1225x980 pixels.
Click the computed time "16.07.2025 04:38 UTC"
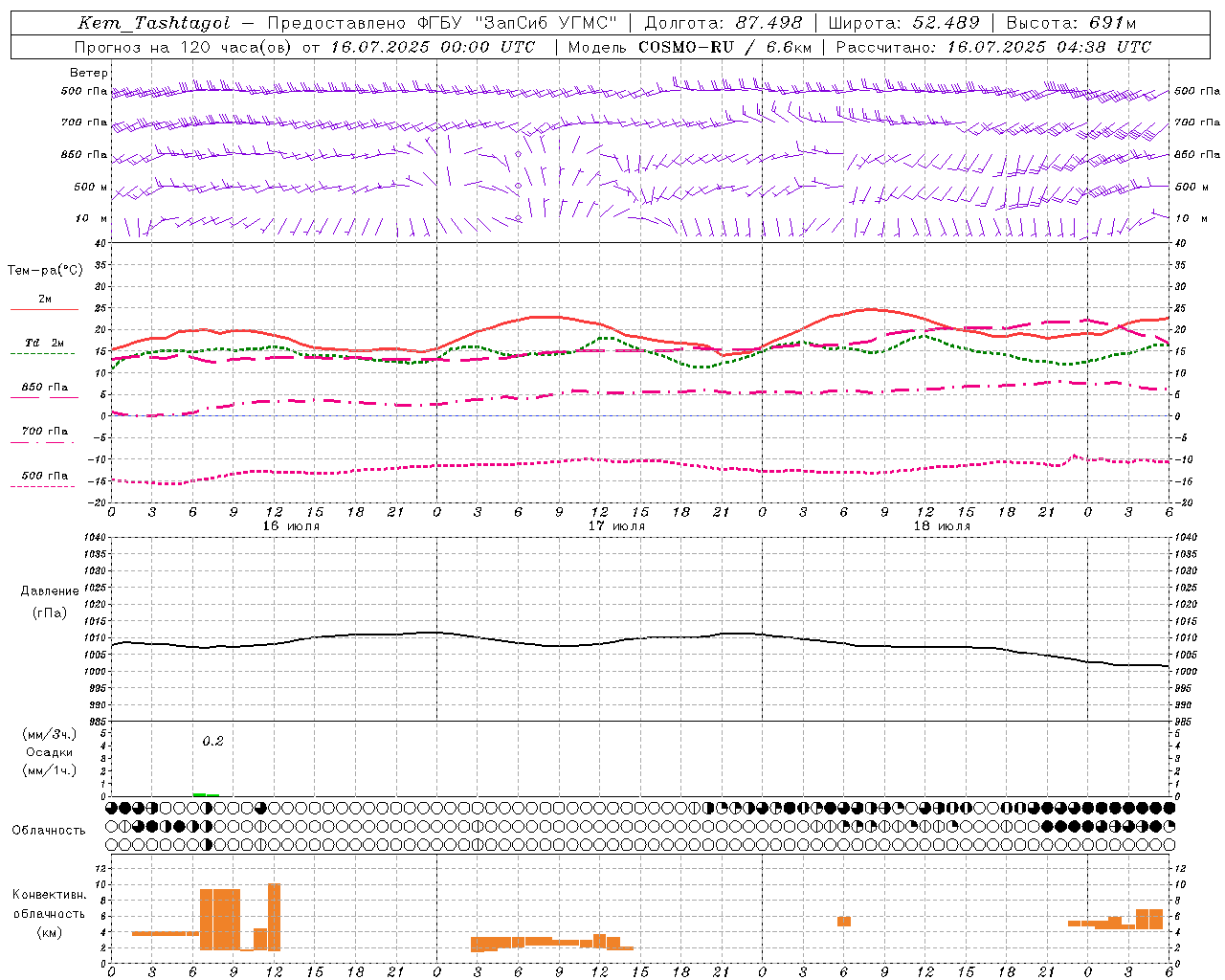(x=1049, y=47)
